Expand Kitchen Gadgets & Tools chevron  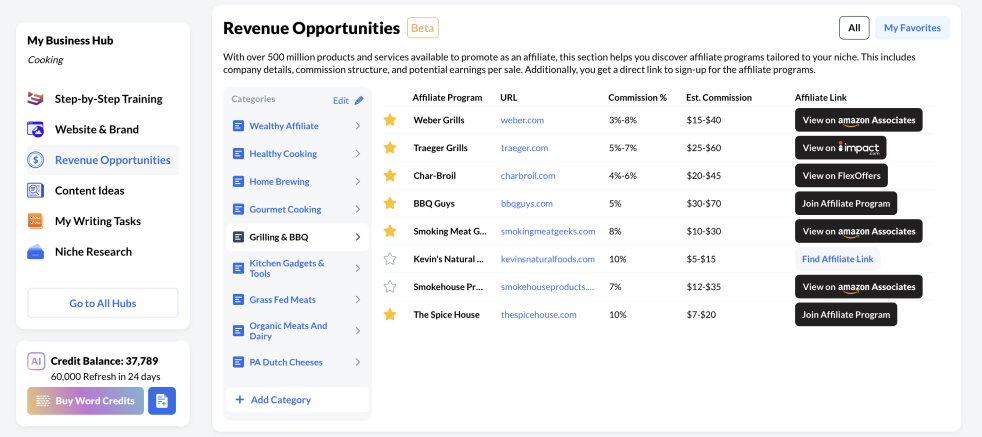(x=358, y=268)
